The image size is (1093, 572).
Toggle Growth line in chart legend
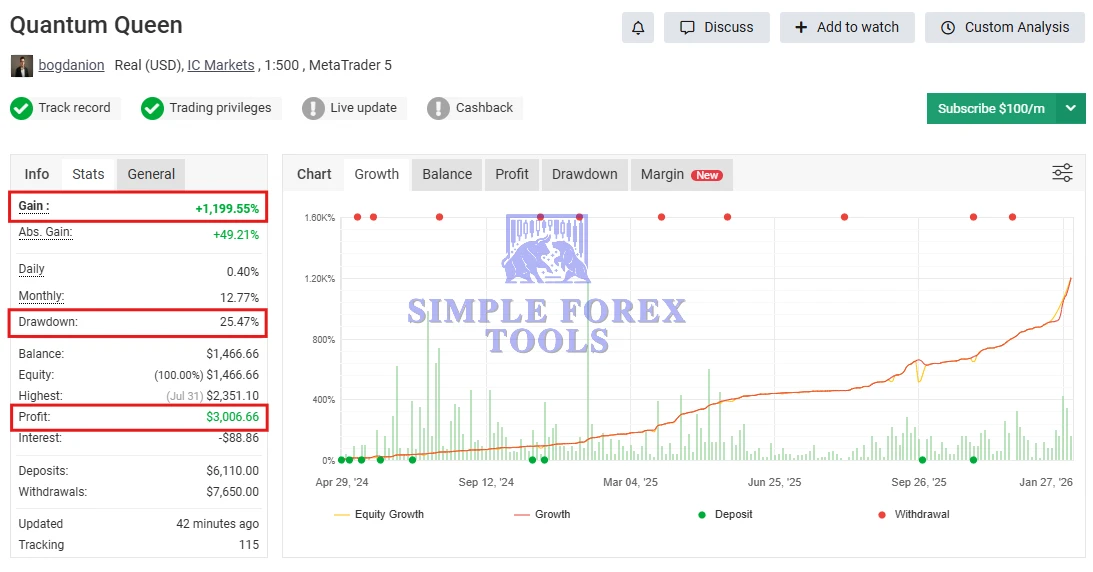pos(541,514)
